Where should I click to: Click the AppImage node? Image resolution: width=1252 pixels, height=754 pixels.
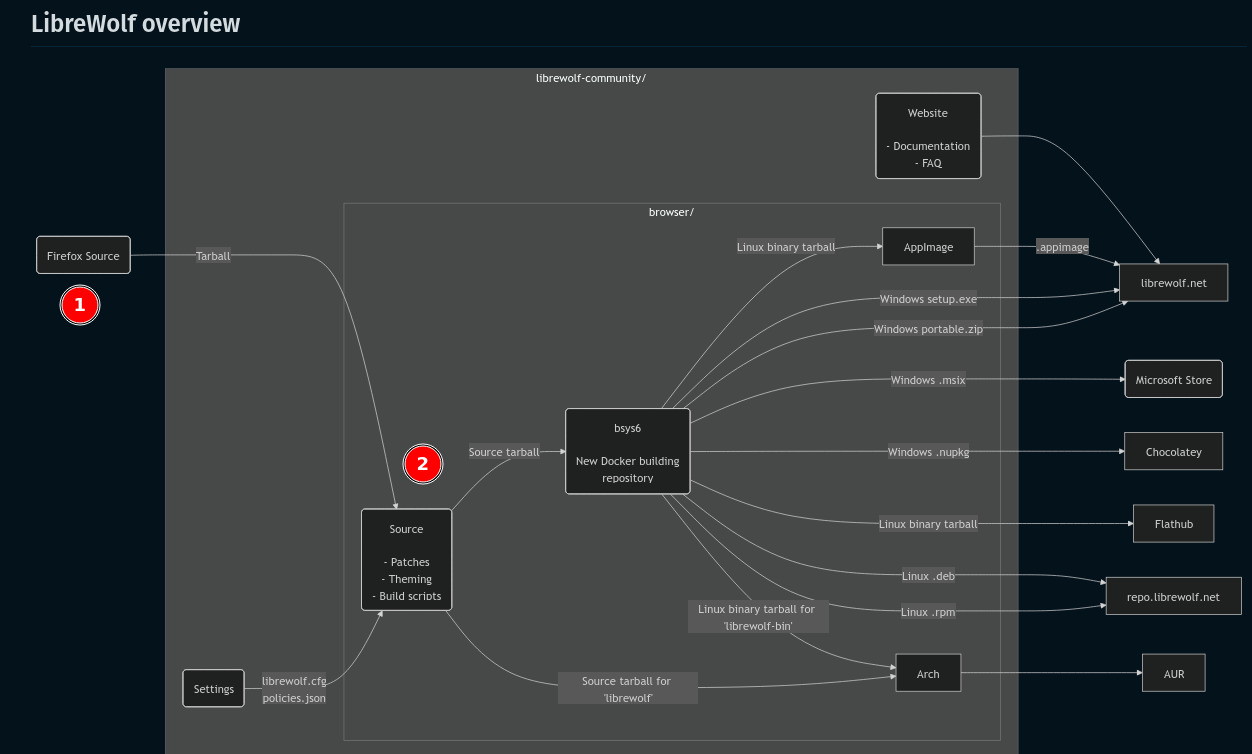pyautogui.click(x=928, y=247)
